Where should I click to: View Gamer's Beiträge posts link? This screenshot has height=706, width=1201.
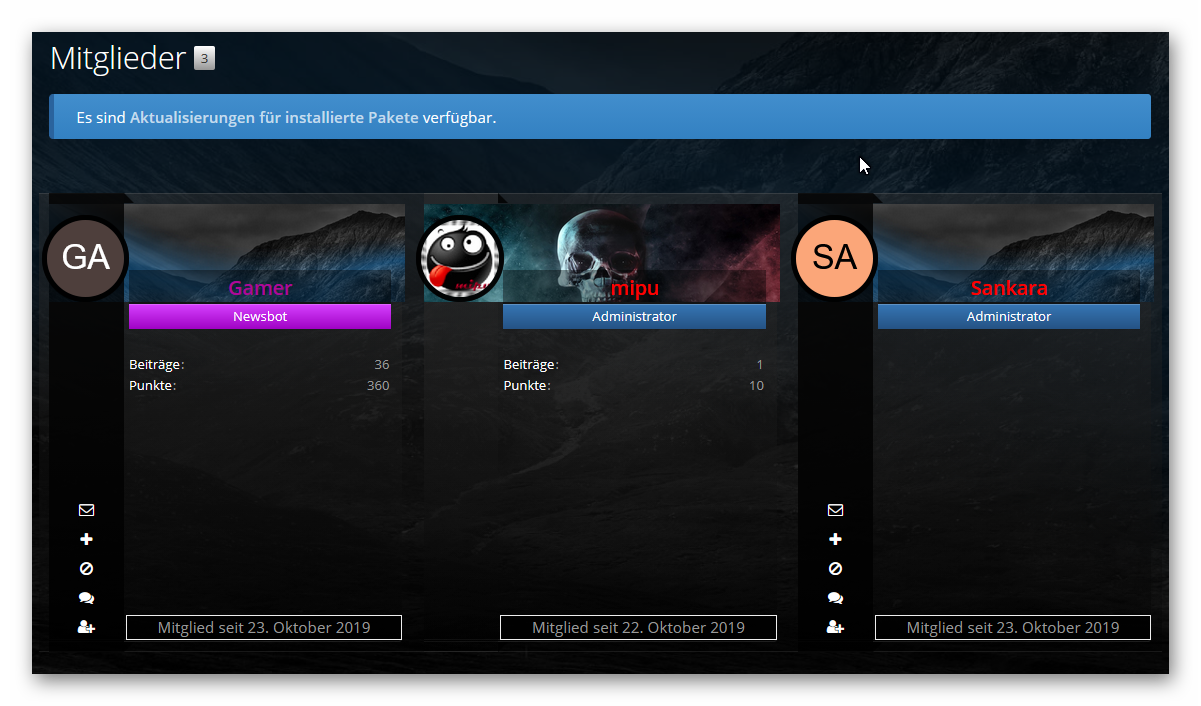(155, 365)
